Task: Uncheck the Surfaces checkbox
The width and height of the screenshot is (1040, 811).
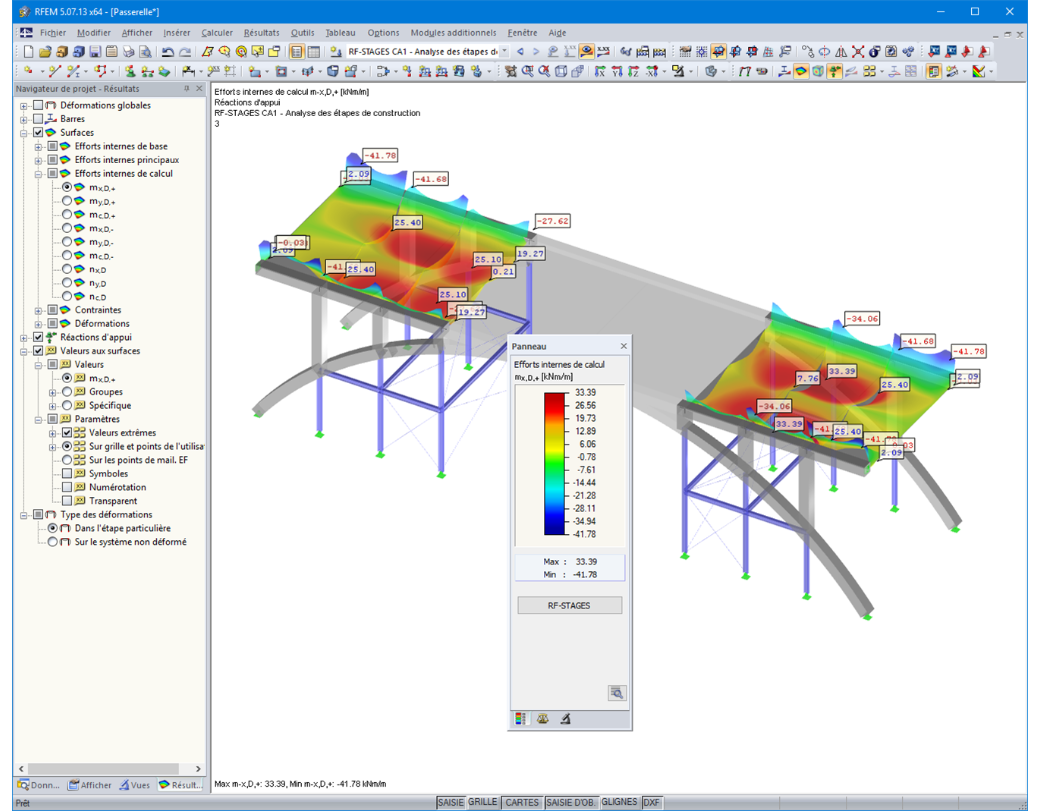Action: (38, 132)
